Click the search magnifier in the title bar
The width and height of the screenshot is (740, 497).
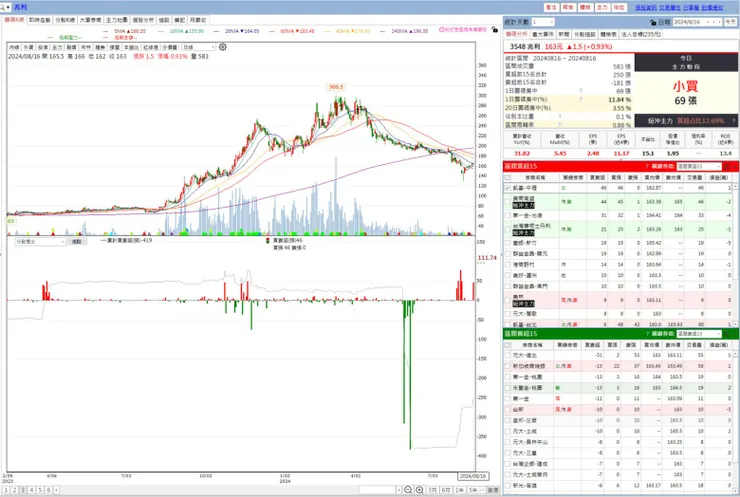(x=2, y=7)
